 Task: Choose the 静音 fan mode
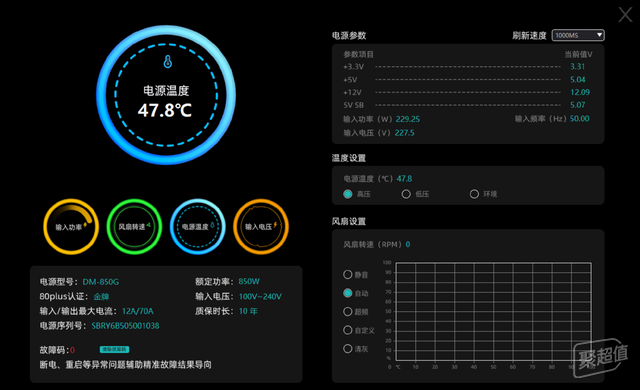348,275
